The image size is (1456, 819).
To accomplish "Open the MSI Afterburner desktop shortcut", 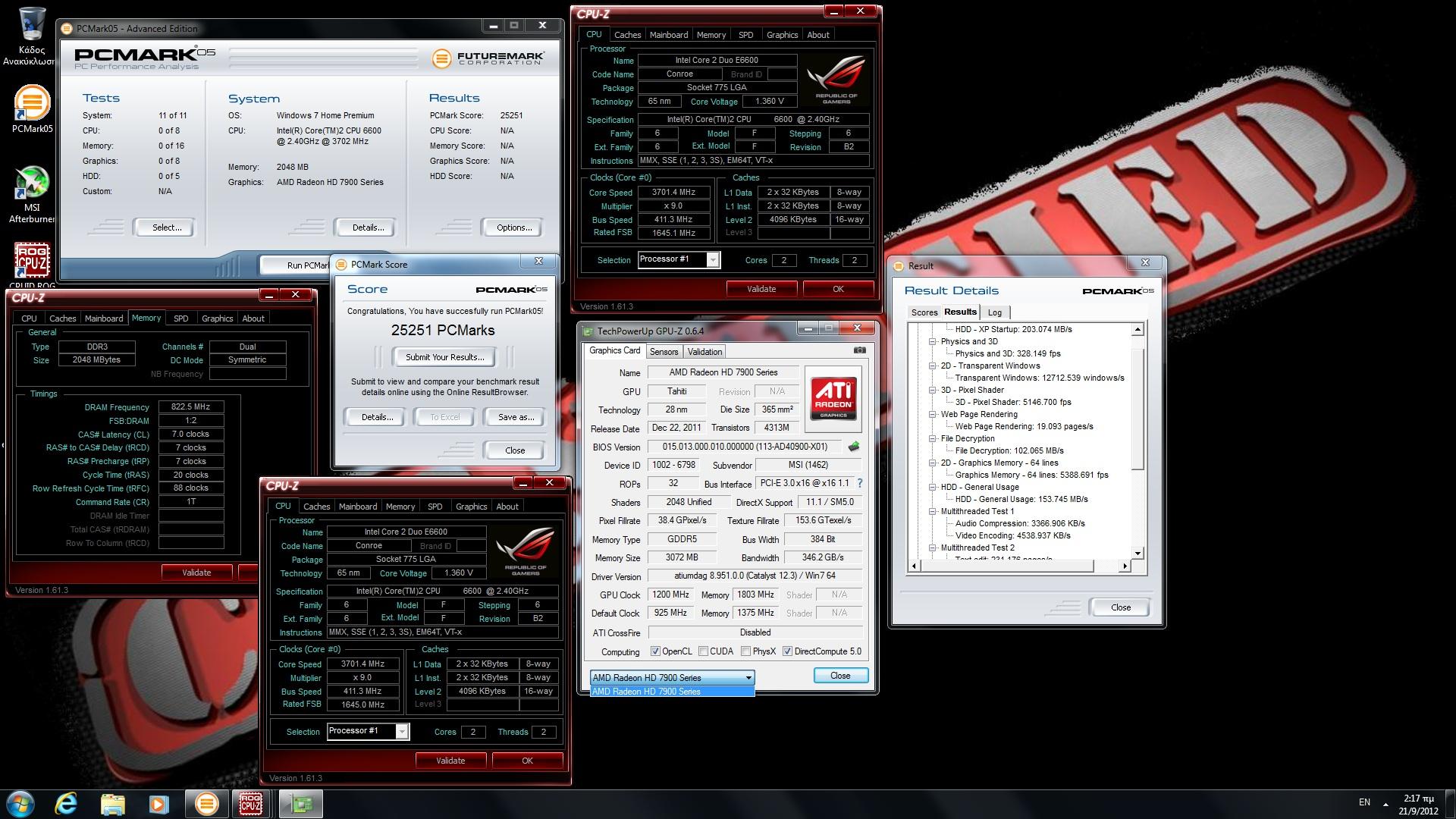I will click(32, 194).
